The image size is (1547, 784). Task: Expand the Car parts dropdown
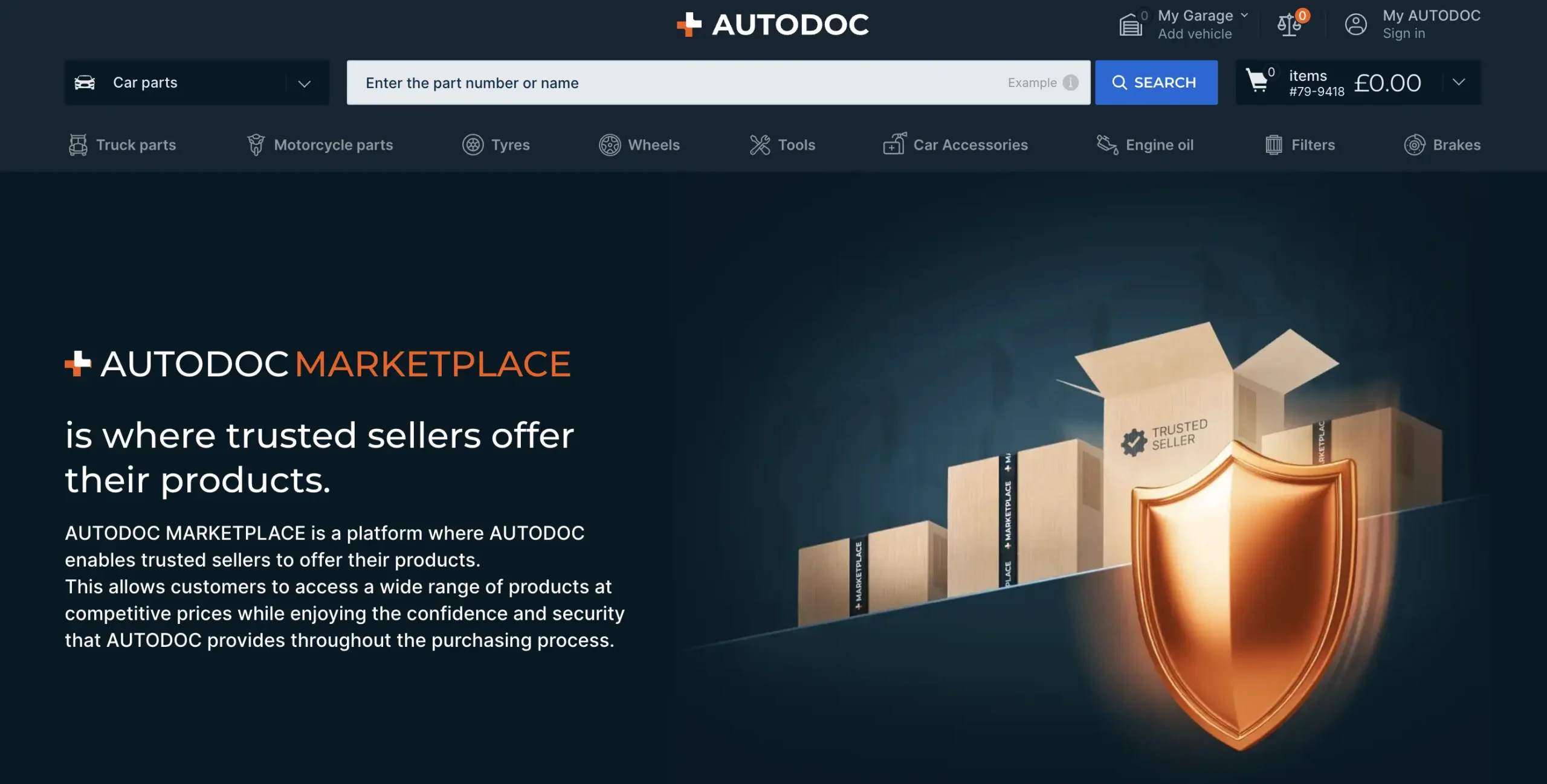point(304,83)
